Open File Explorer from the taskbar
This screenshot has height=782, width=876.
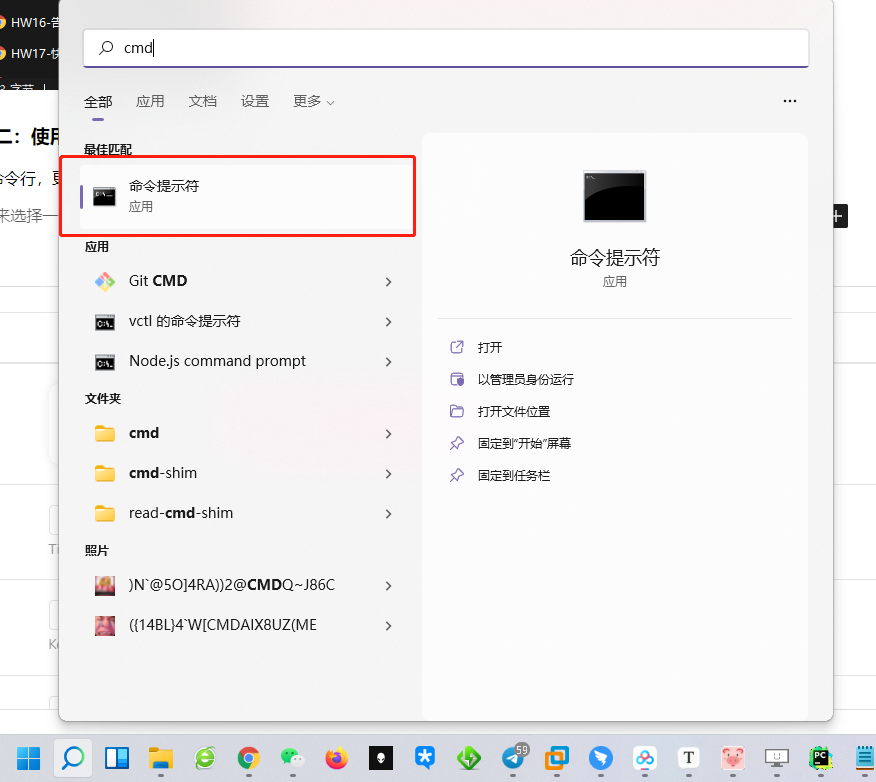pyautogui.click(x=161, y=758)
